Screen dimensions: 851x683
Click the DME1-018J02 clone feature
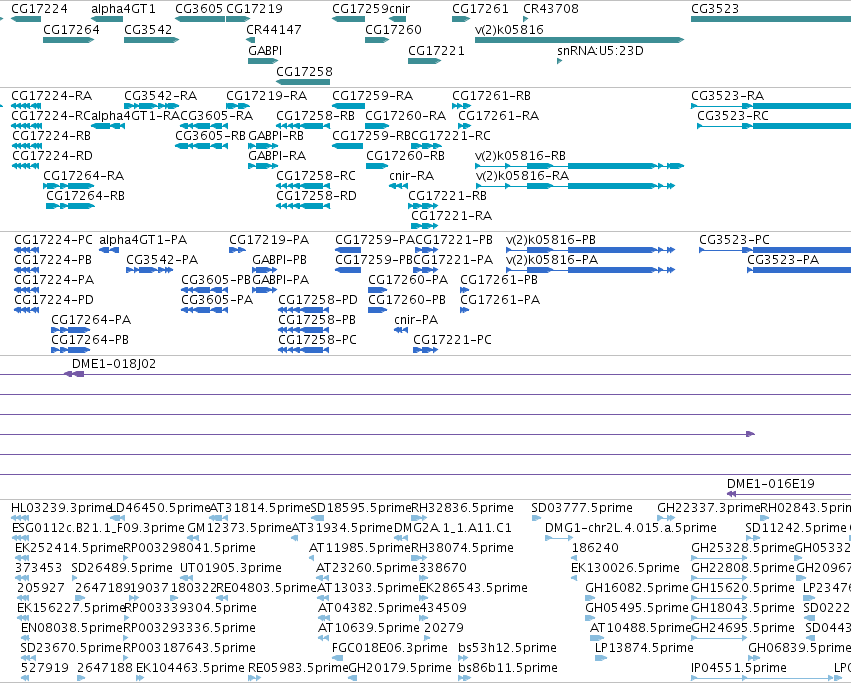(x=74, y=374)
